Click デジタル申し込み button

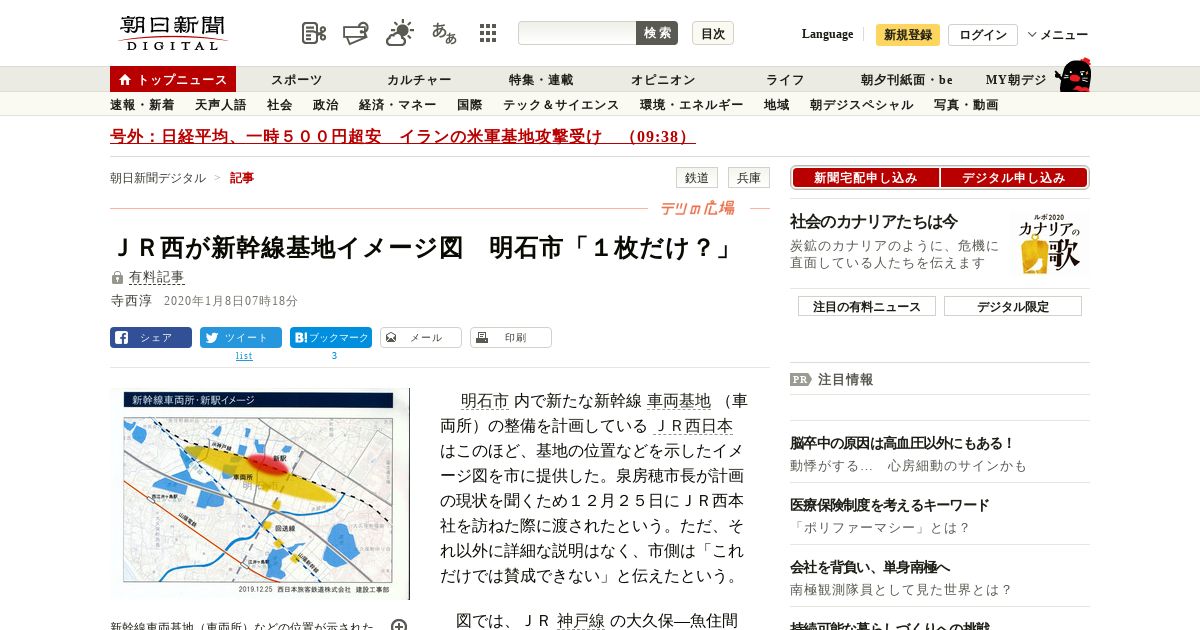[x=1014, y=178]
